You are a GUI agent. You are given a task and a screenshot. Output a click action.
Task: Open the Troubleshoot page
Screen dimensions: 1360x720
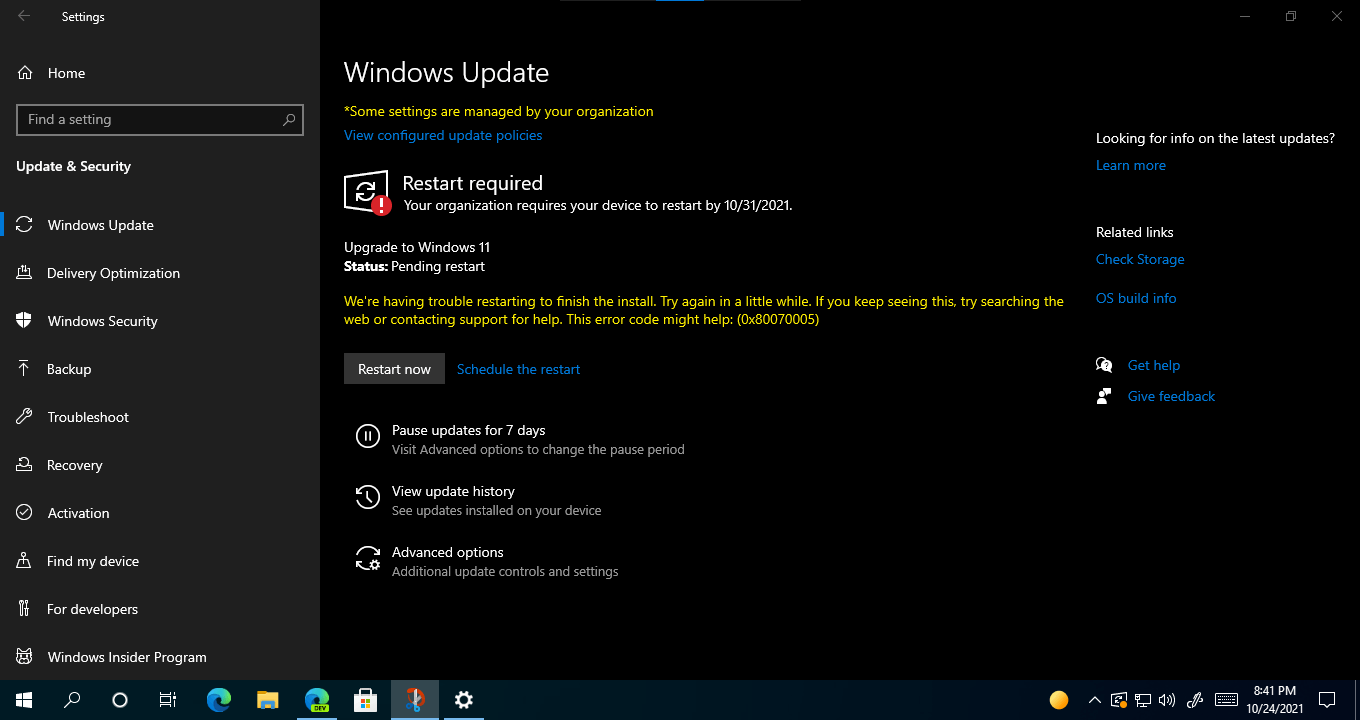160,417
